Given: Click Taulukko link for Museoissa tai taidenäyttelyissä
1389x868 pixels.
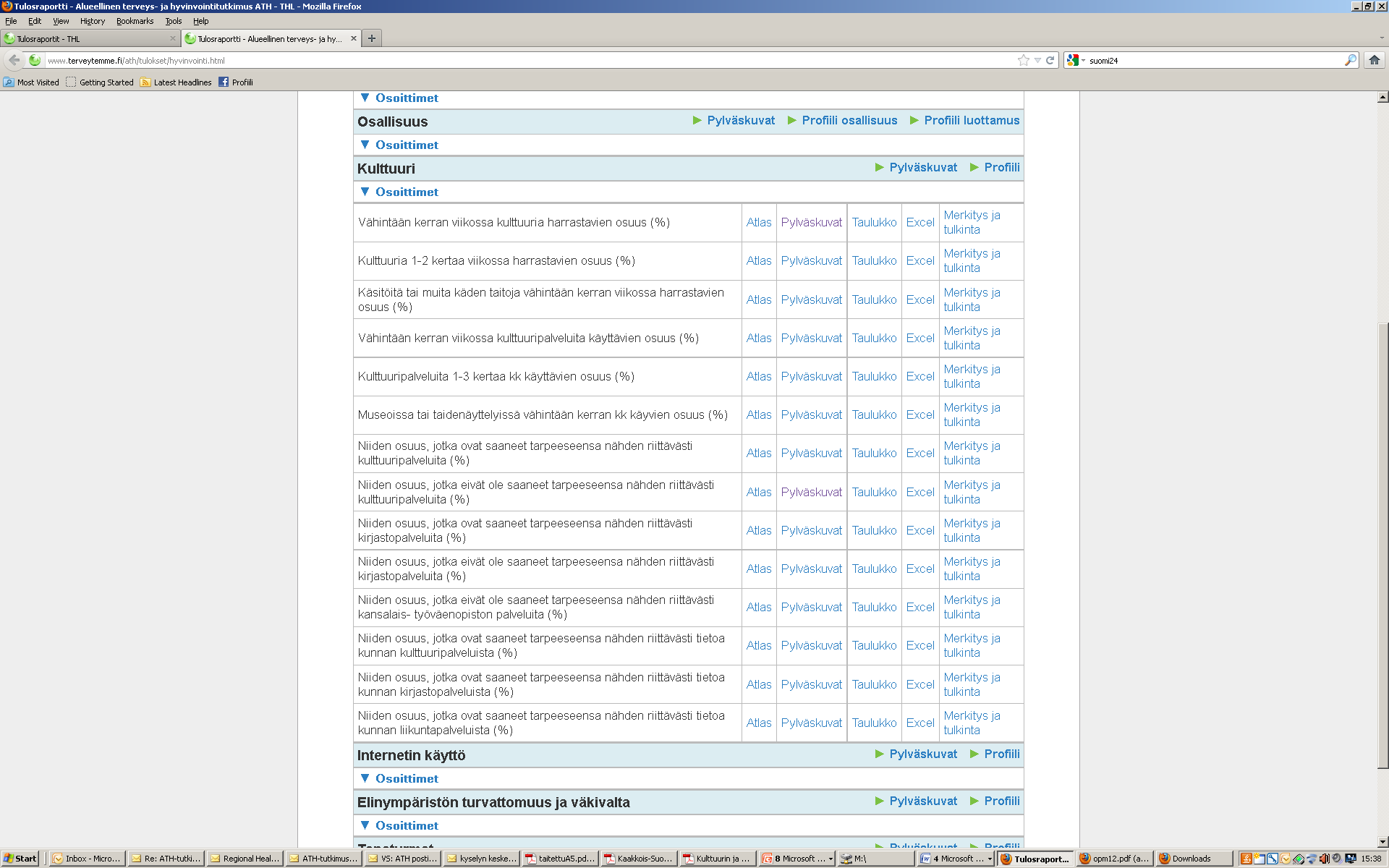Looking at the screenshot, I should pyautogui.click(x=873, y=414).
